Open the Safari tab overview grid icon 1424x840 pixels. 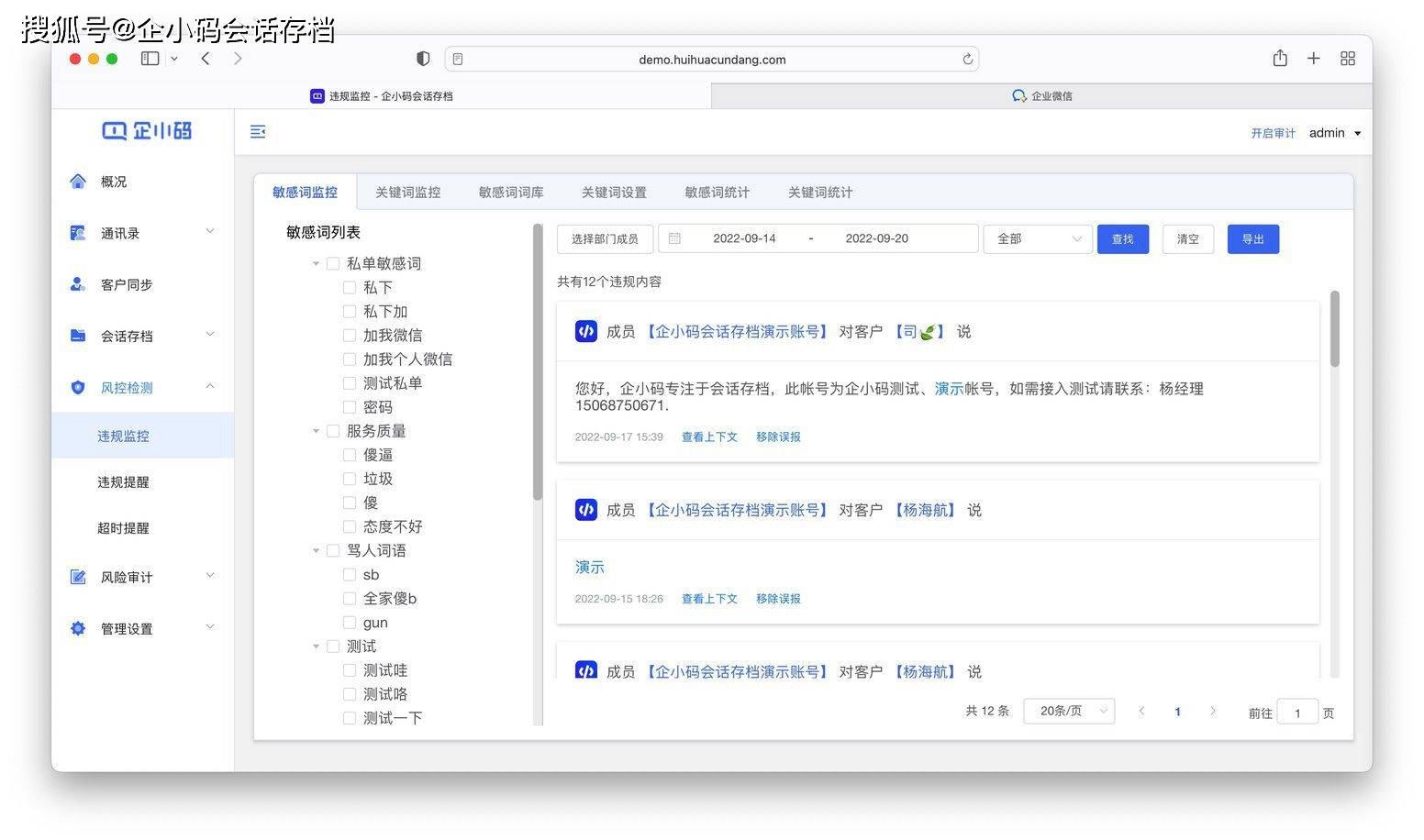coord(1348,59)
